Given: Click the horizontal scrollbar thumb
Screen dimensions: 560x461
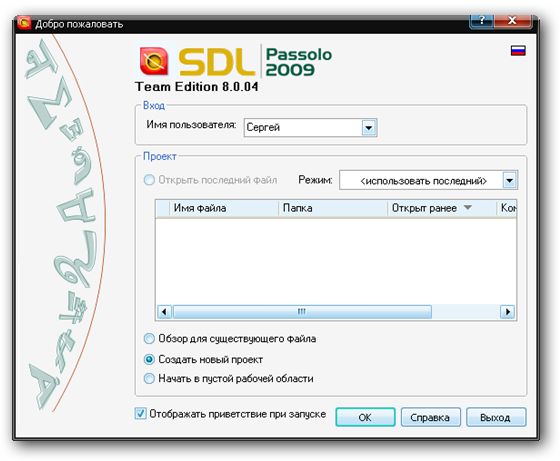Looking at the screenshot, I should [x=302, y=312].
